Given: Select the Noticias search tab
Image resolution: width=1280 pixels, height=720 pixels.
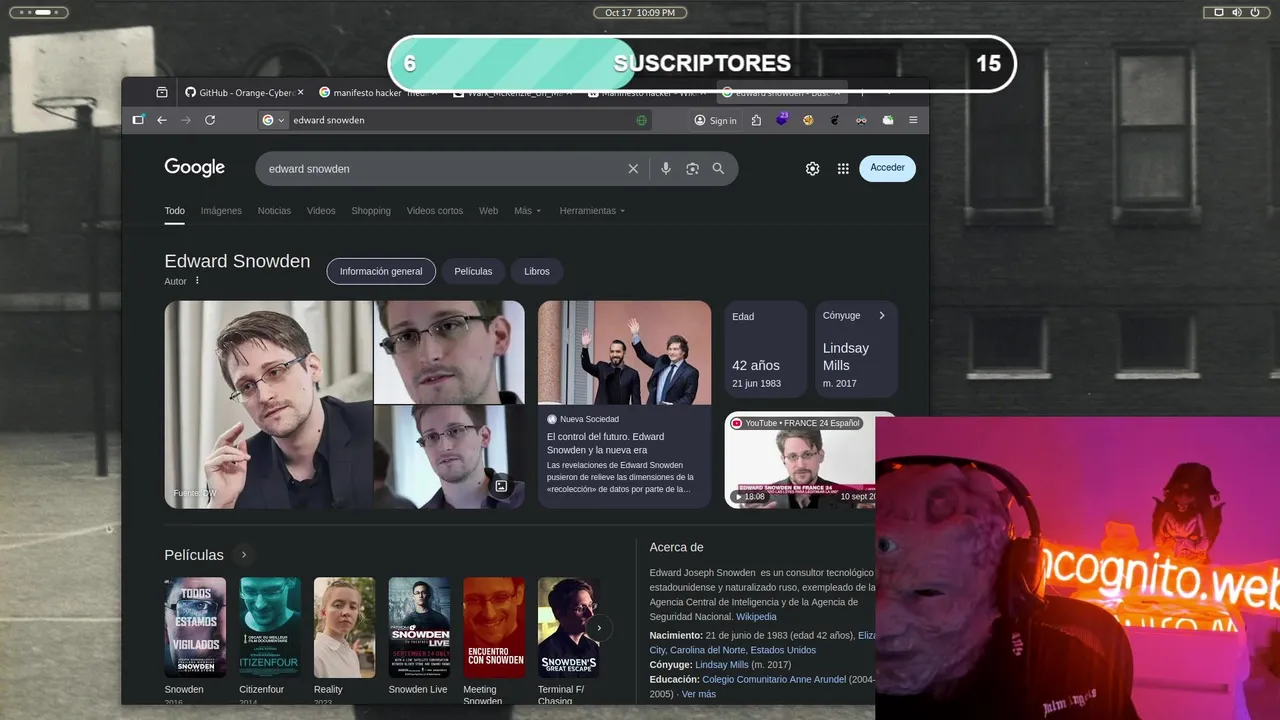Looking at the screenshot, I should [x=274, y=211].
